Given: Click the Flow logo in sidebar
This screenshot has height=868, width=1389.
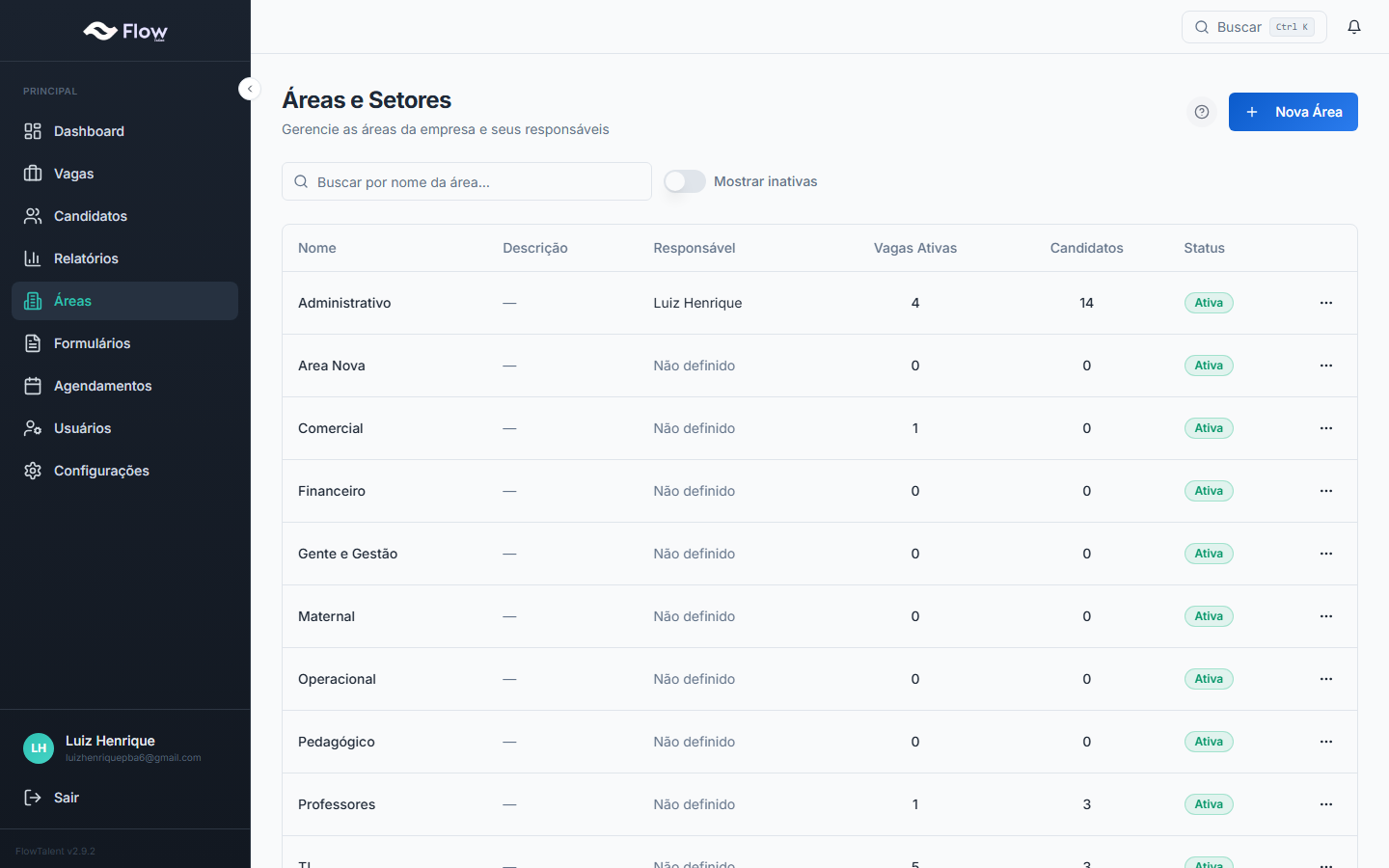Looking at the screenshot, I should coord(125,31).
